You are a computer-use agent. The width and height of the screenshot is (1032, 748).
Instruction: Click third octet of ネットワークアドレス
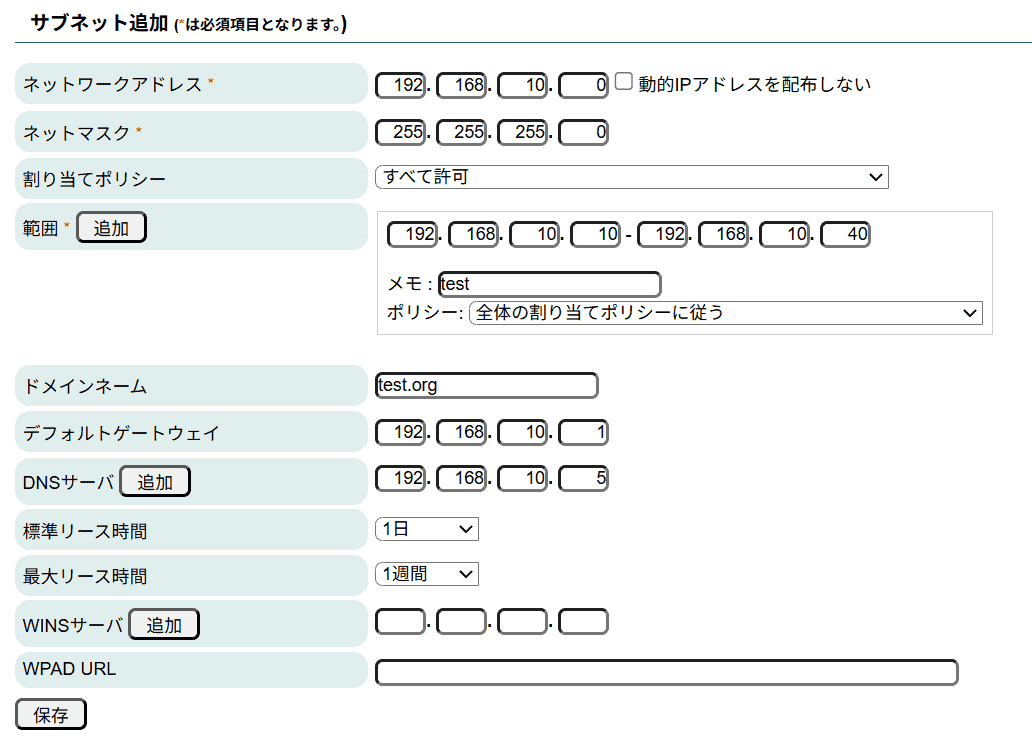pyautogui.click(x=522, y=86)
